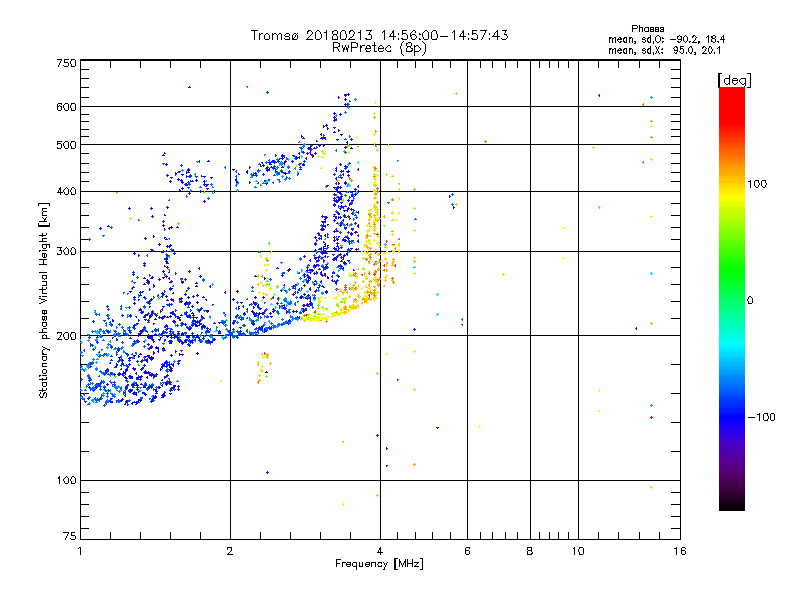
Task: Click the colorbar tick label '0'
Action: point(750,301)
